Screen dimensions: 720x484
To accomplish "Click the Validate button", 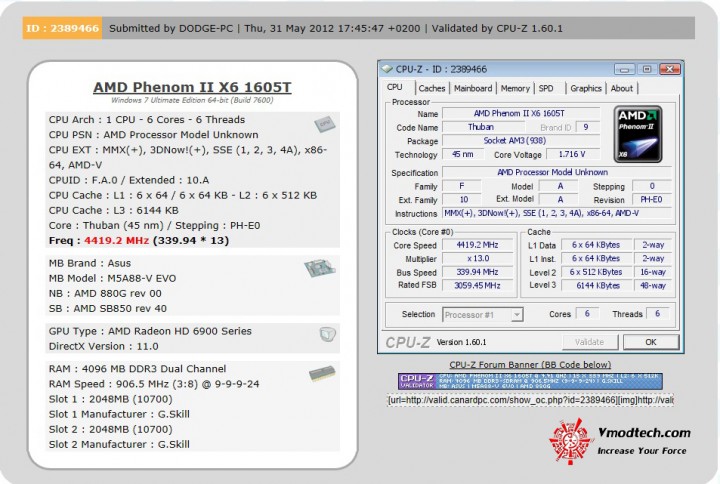I will click(x=590, y=342).
